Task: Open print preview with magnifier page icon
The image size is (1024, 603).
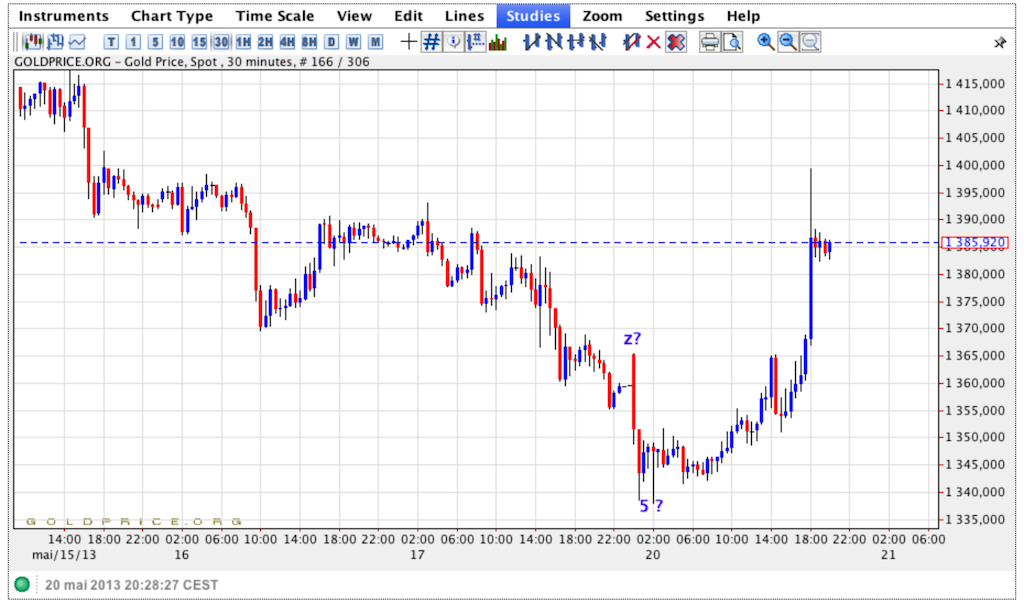Action: 732,42
